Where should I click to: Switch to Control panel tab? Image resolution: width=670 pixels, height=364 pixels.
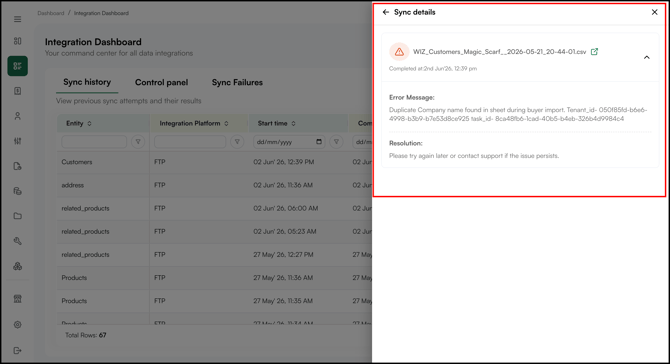click(x=162, y=82)
